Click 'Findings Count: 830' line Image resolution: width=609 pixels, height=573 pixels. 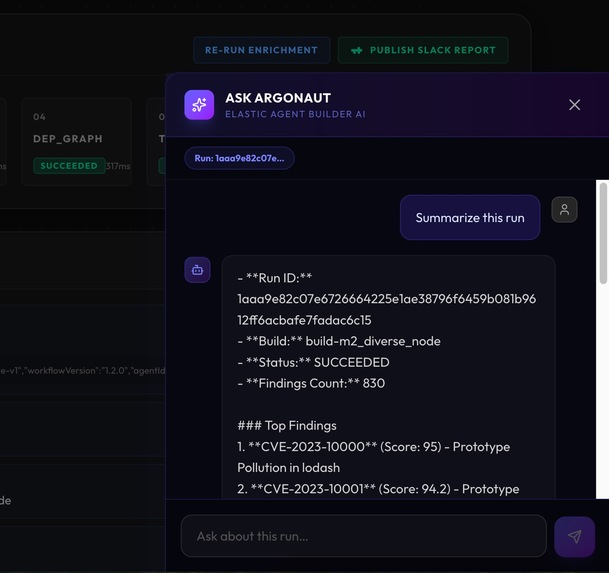pyautogui.click(x=311, y=383)
